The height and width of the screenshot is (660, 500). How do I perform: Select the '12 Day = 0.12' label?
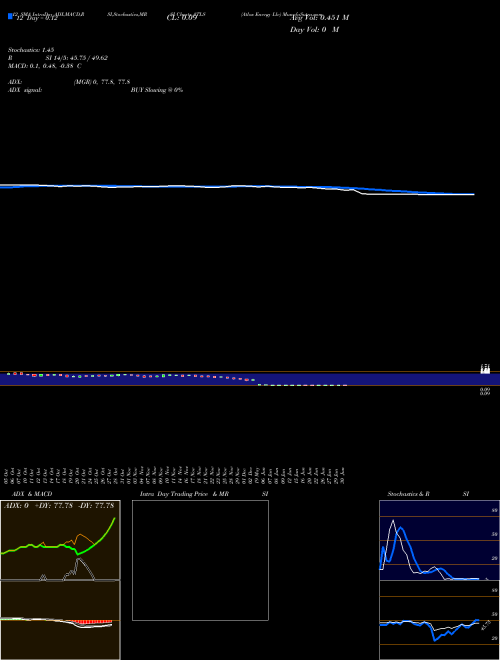click(36, 18)
